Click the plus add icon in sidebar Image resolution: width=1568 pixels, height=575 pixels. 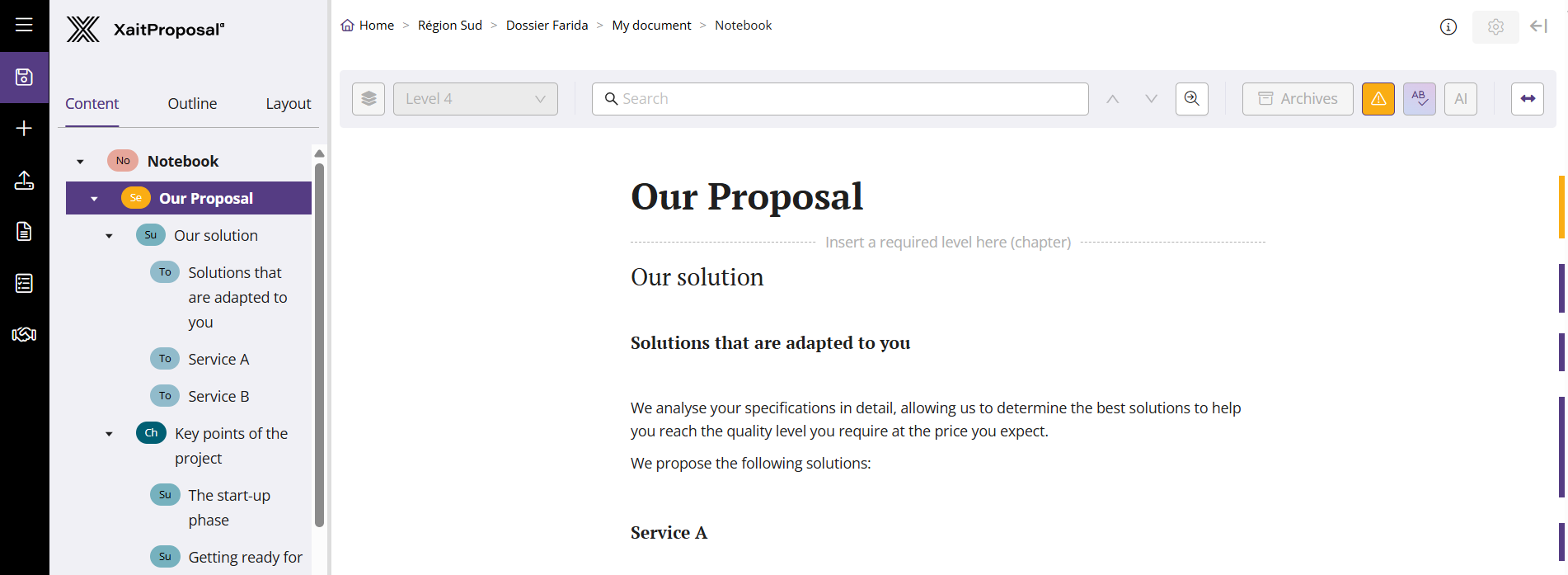pos(24,128)
